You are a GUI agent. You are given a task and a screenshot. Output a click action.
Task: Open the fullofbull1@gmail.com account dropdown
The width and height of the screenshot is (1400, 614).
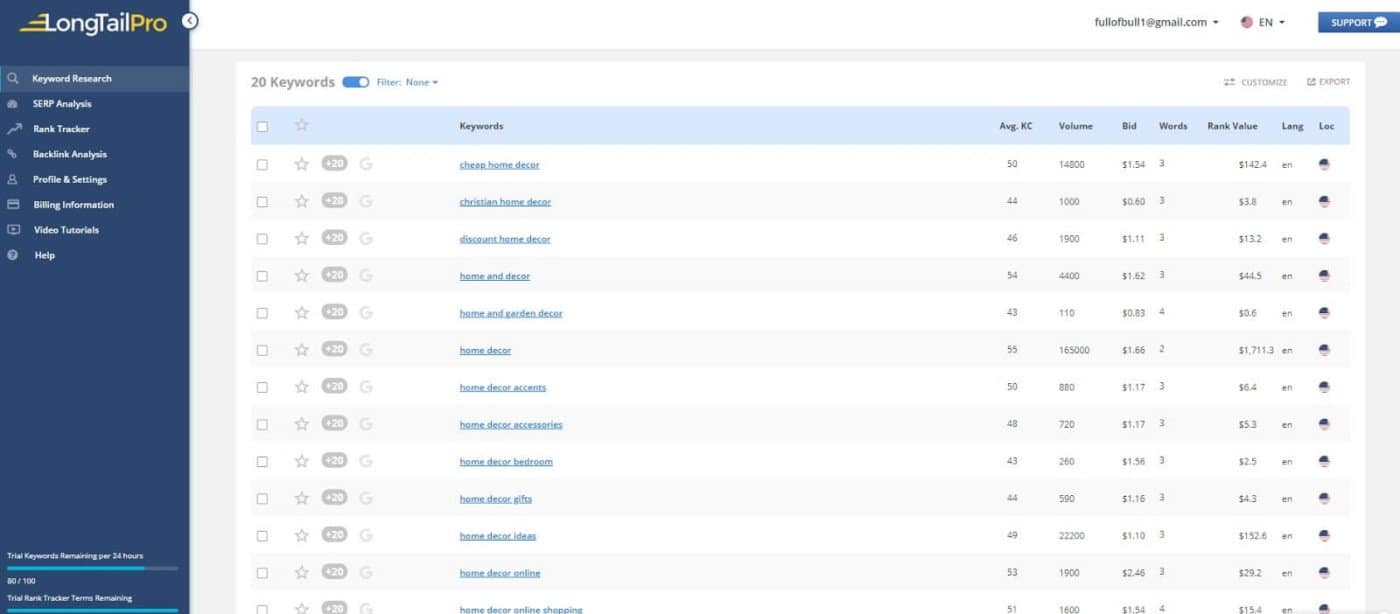click(x=1156, y=22)
